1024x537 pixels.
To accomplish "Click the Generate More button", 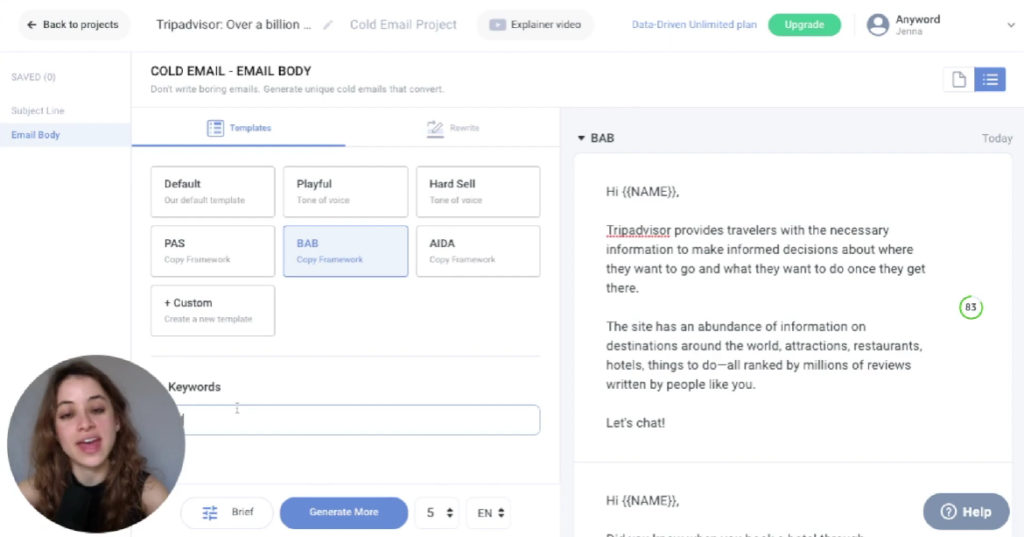I will point(344,512).
